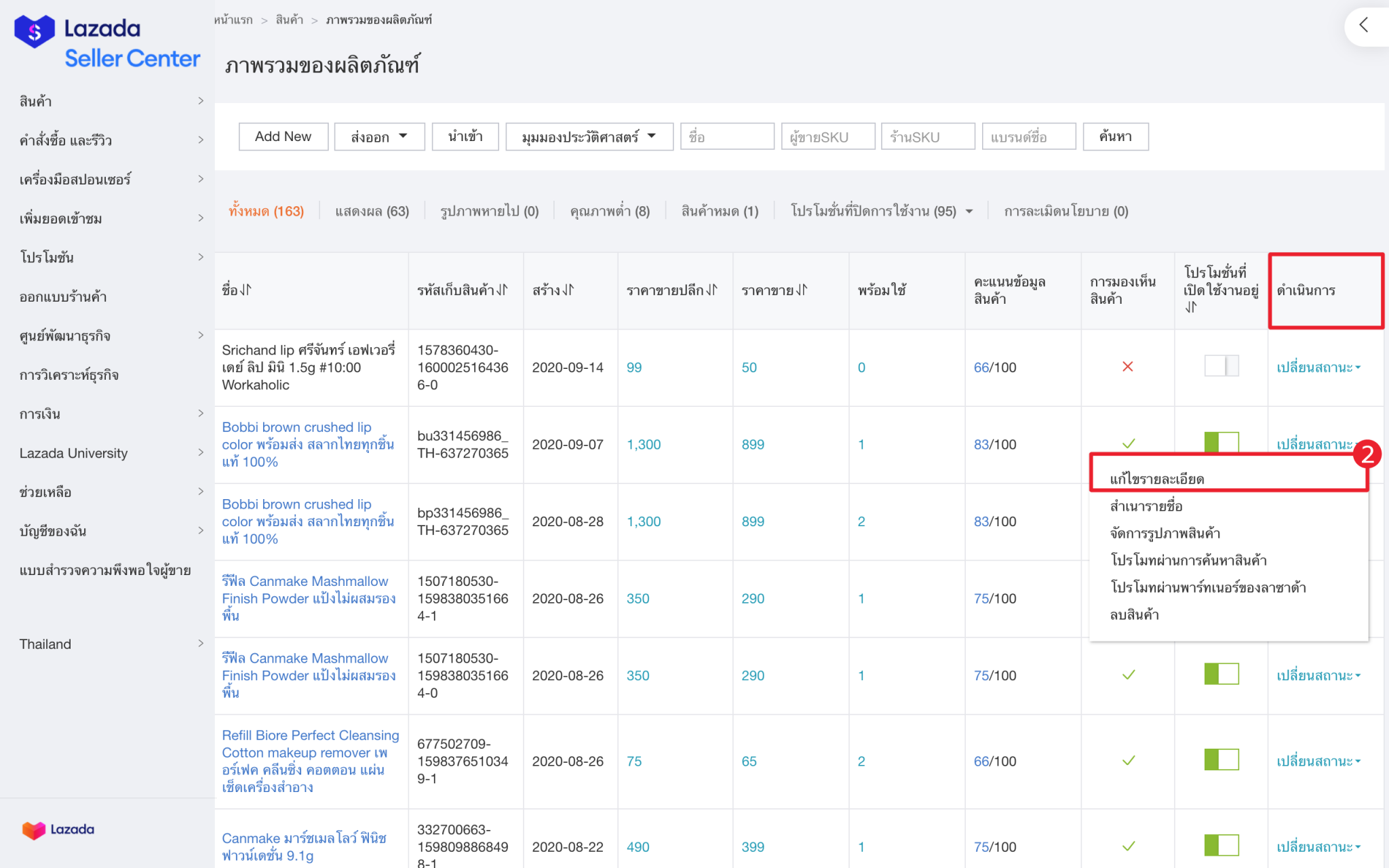Viewport: 1389px width, 868px height.
Task: Open เปลี่ยนสถานะ dropdown for Canmake 4-0 row
Action: tap(1318, 675)
